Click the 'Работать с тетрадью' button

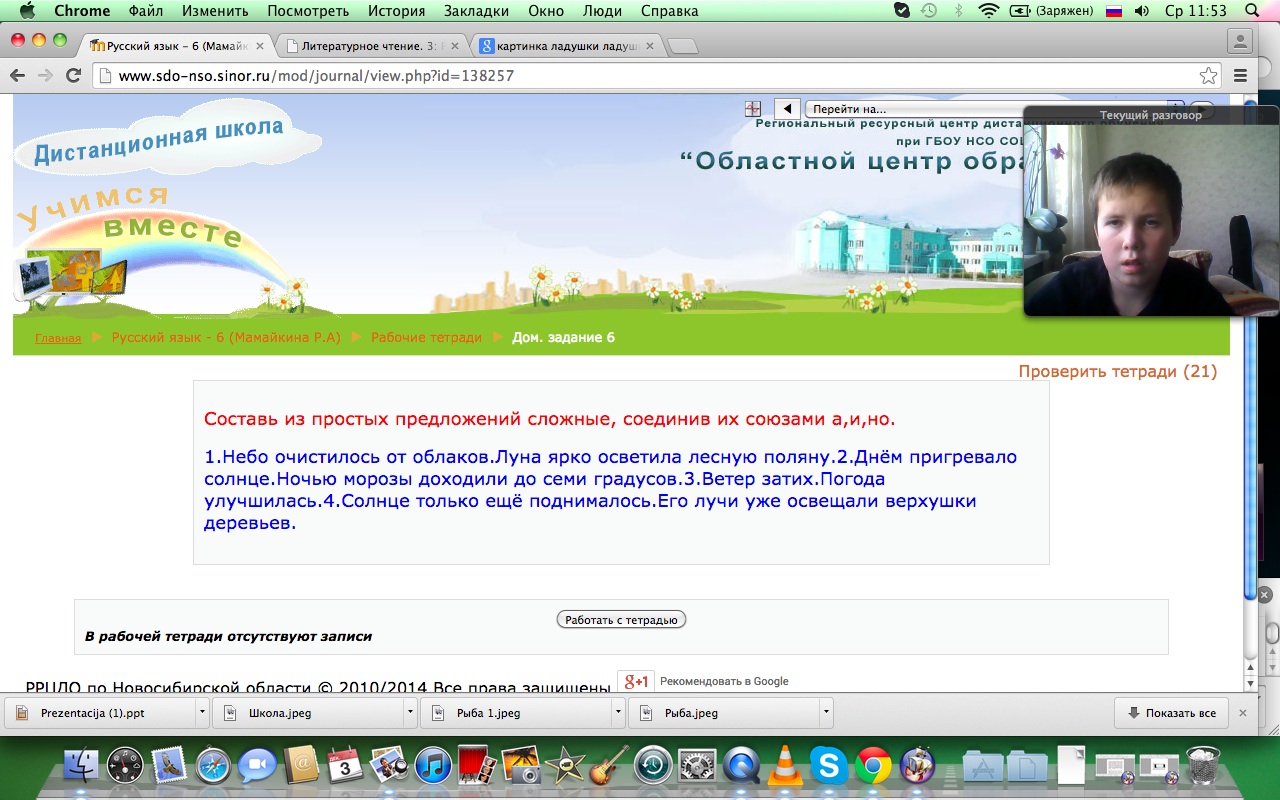click(621, 620)
